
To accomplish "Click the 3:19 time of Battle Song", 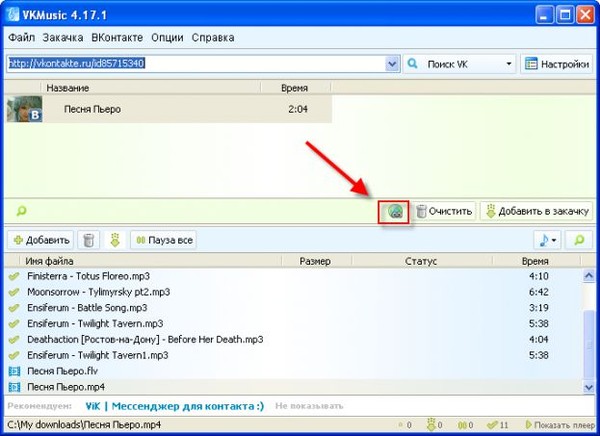I will 539,308.
